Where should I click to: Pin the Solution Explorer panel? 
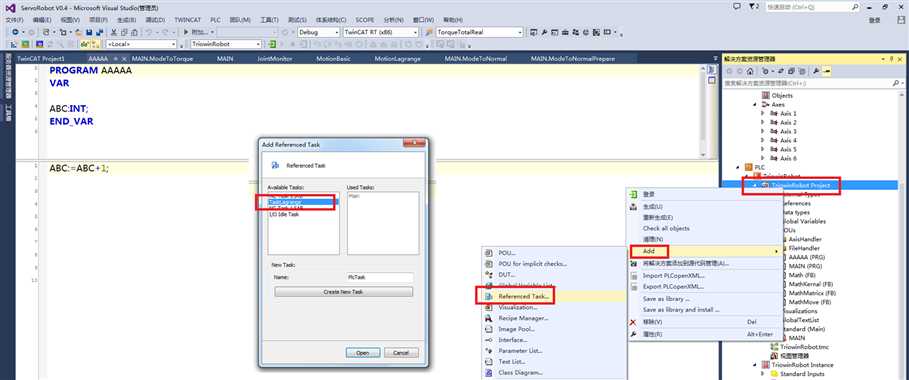tap(891, 59)
